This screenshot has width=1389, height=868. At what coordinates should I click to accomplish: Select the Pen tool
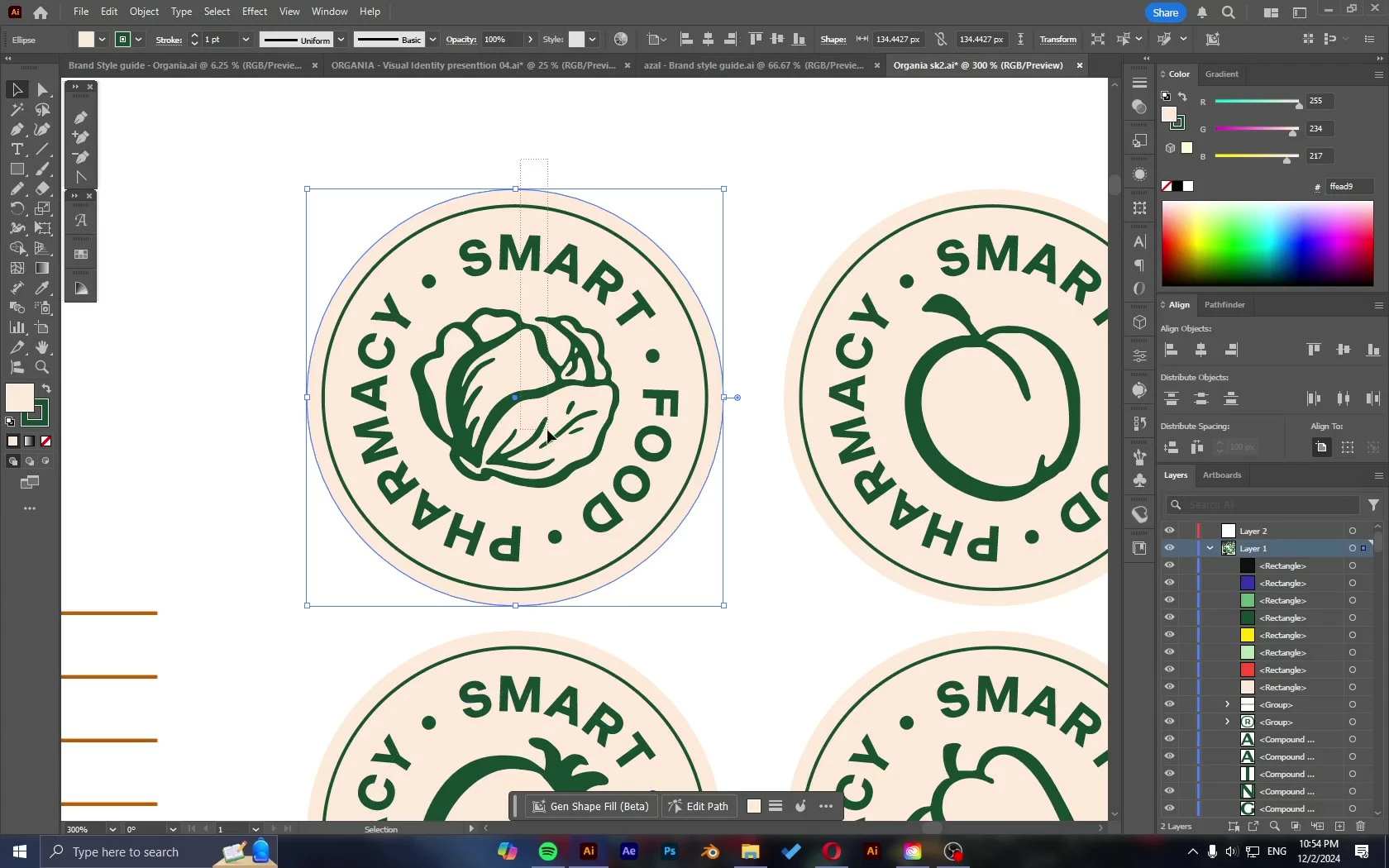(x=17, y=129)
